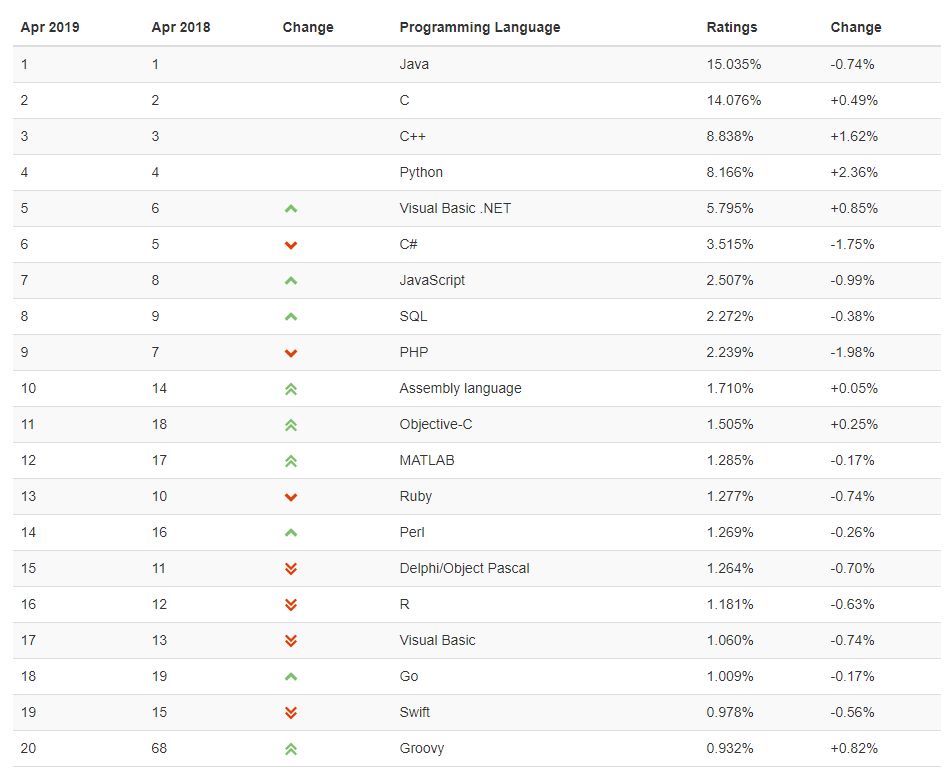Open the Python language entry
The width and height of the screenshot is (952, 773).
click(421, 172)
